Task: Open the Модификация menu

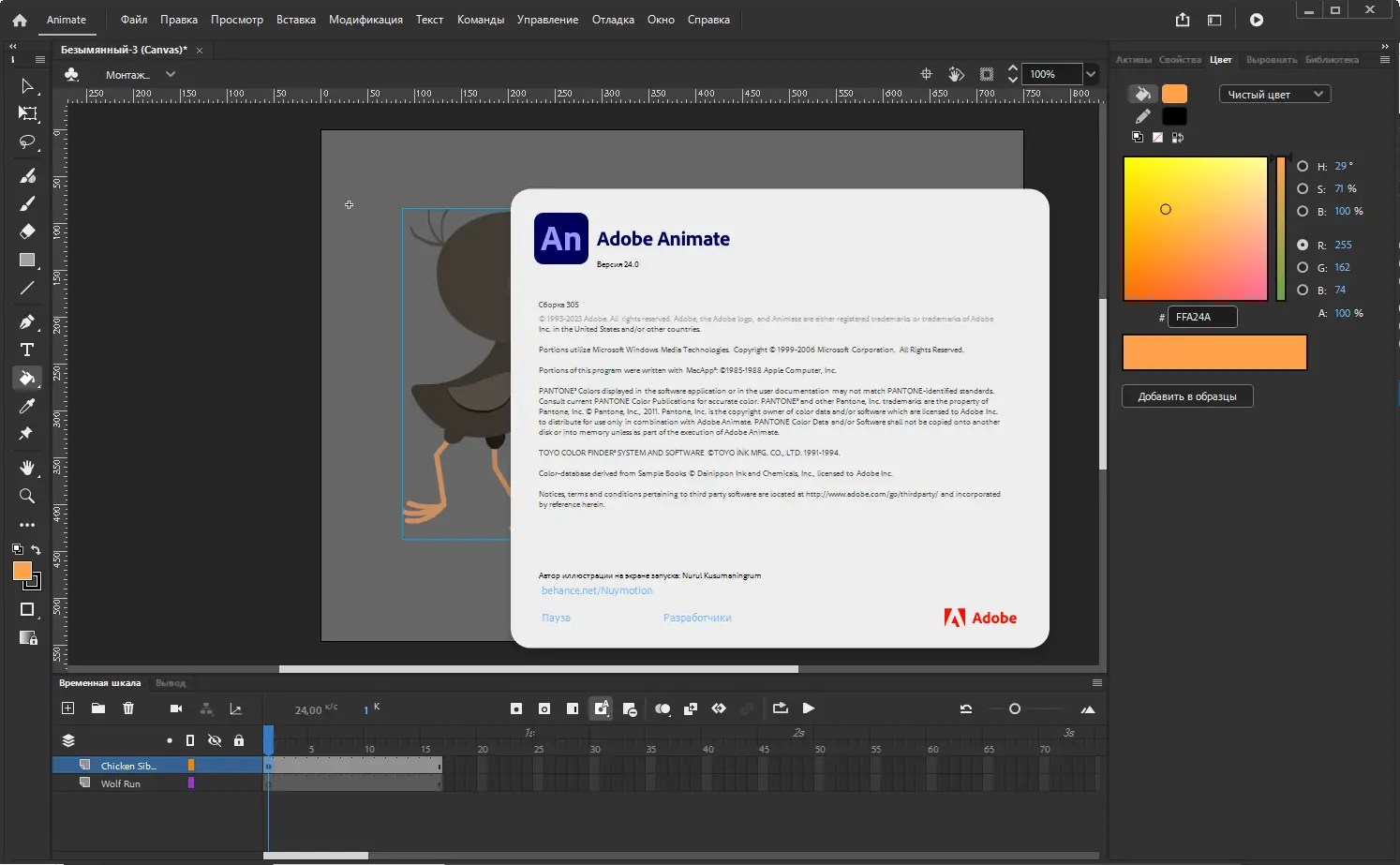Action: point(365,20)
